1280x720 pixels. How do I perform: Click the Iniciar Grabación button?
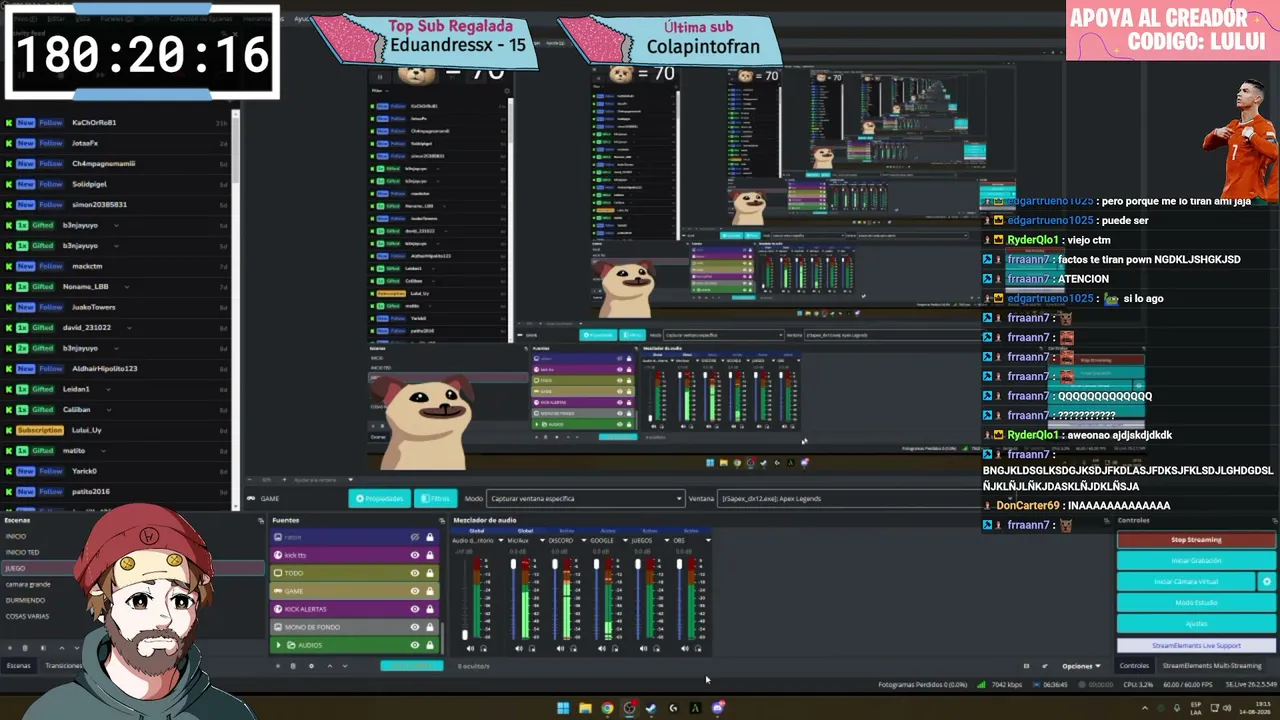(1196, 560)
